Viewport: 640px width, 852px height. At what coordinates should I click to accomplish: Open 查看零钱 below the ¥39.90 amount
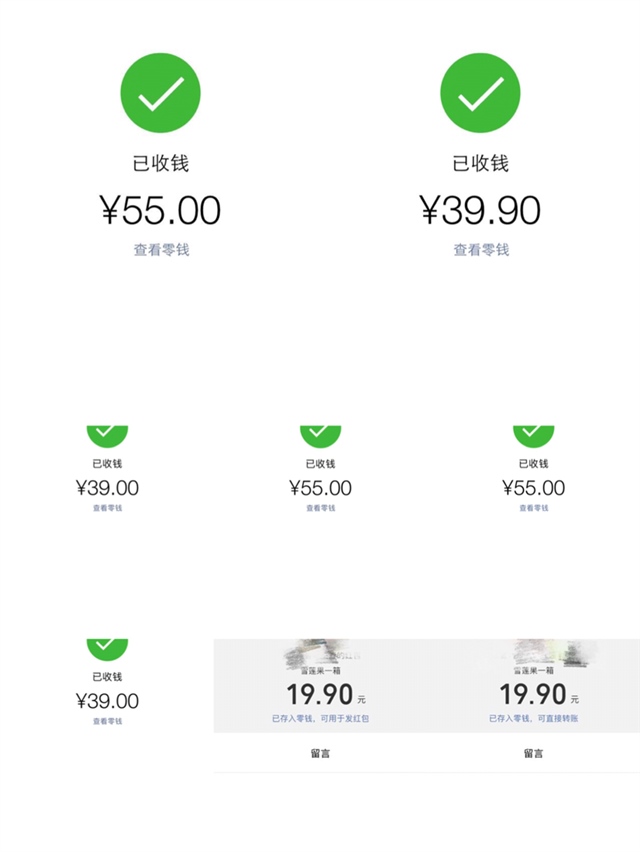[x=481, y=250]
